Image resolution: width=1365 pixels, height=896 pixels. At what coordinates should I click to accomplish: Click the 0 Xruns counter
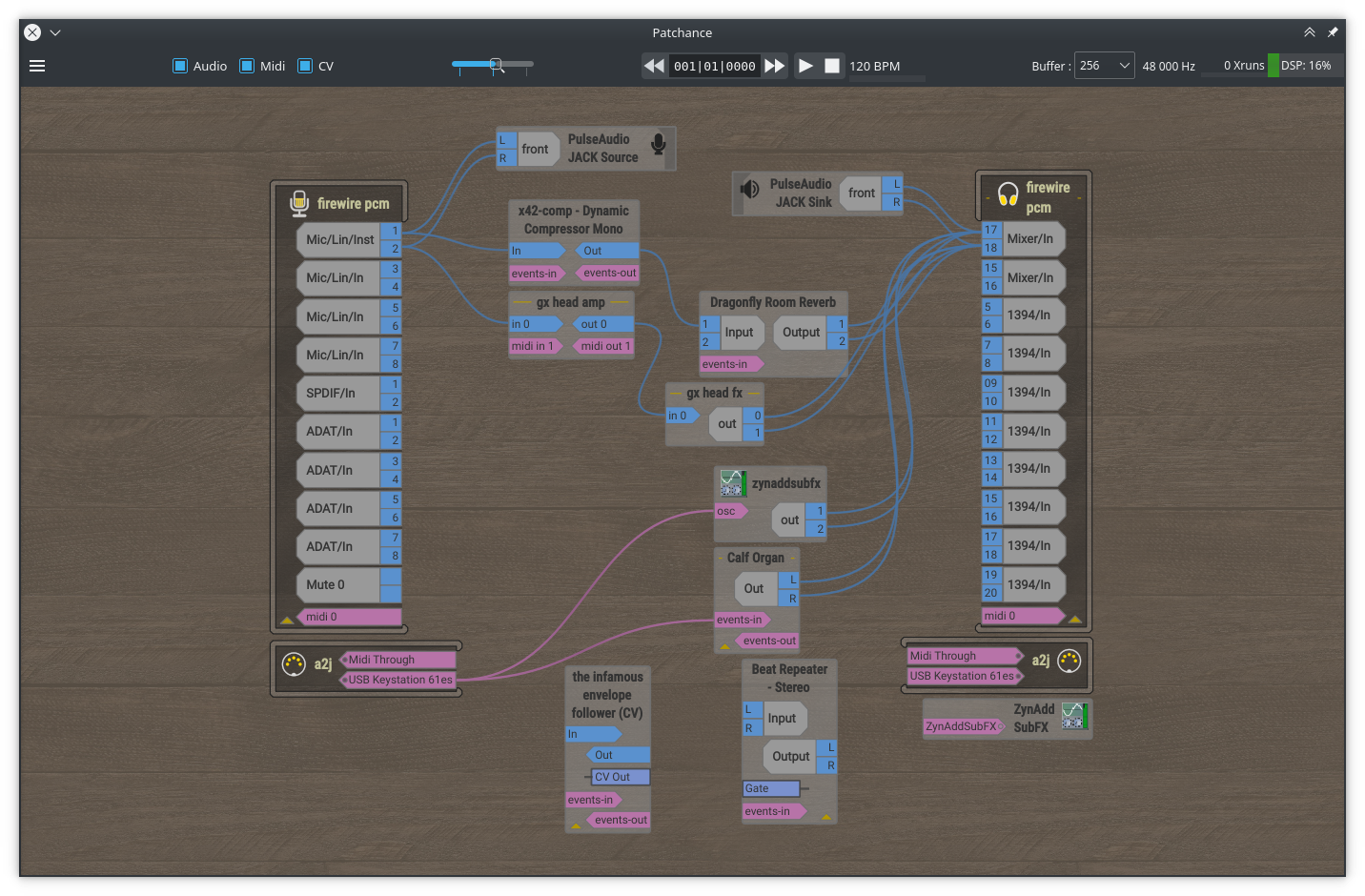click(1243, 66)
